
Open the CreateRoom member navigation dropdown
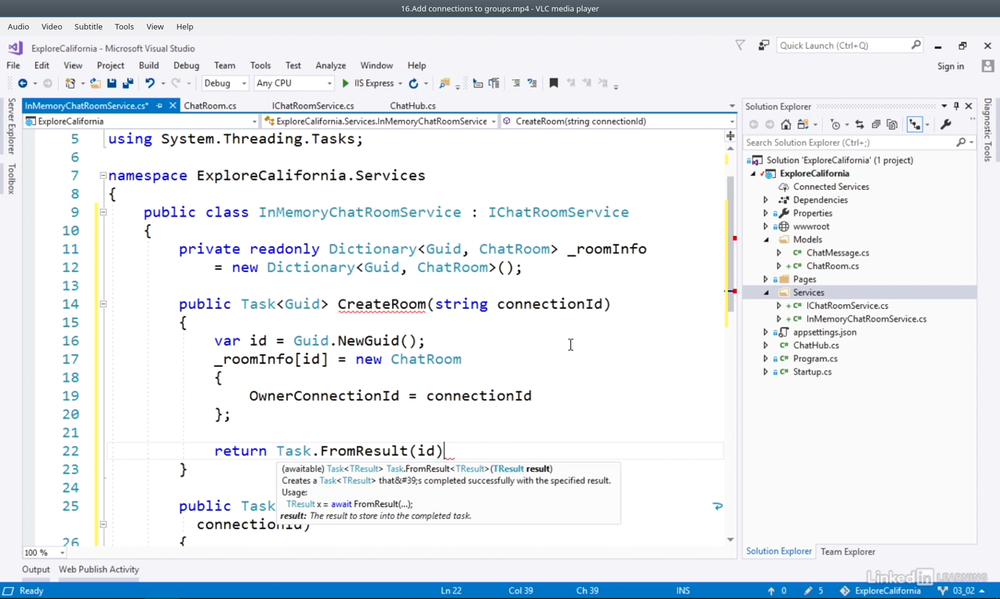pyautogui.click(x=618, y=121)
